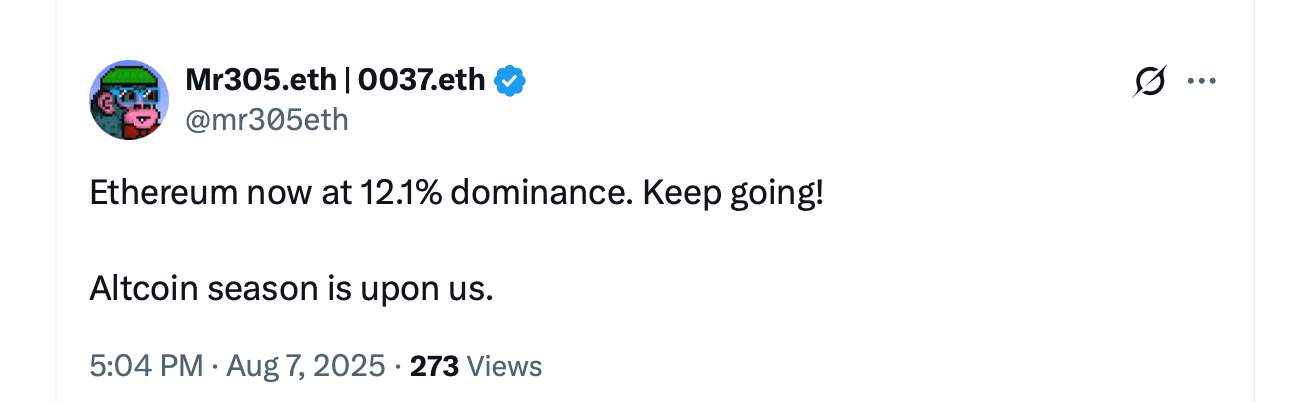Click the Mr305.eth display name

point(260,80)
